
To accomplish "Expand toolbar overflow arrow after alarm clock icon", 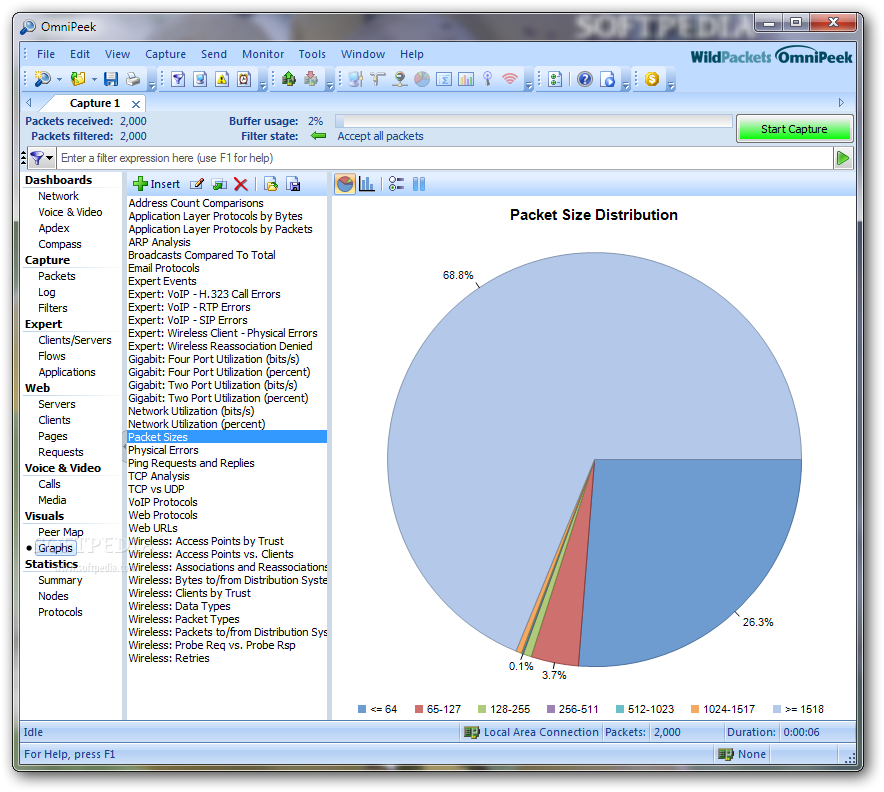I will 262,86.
